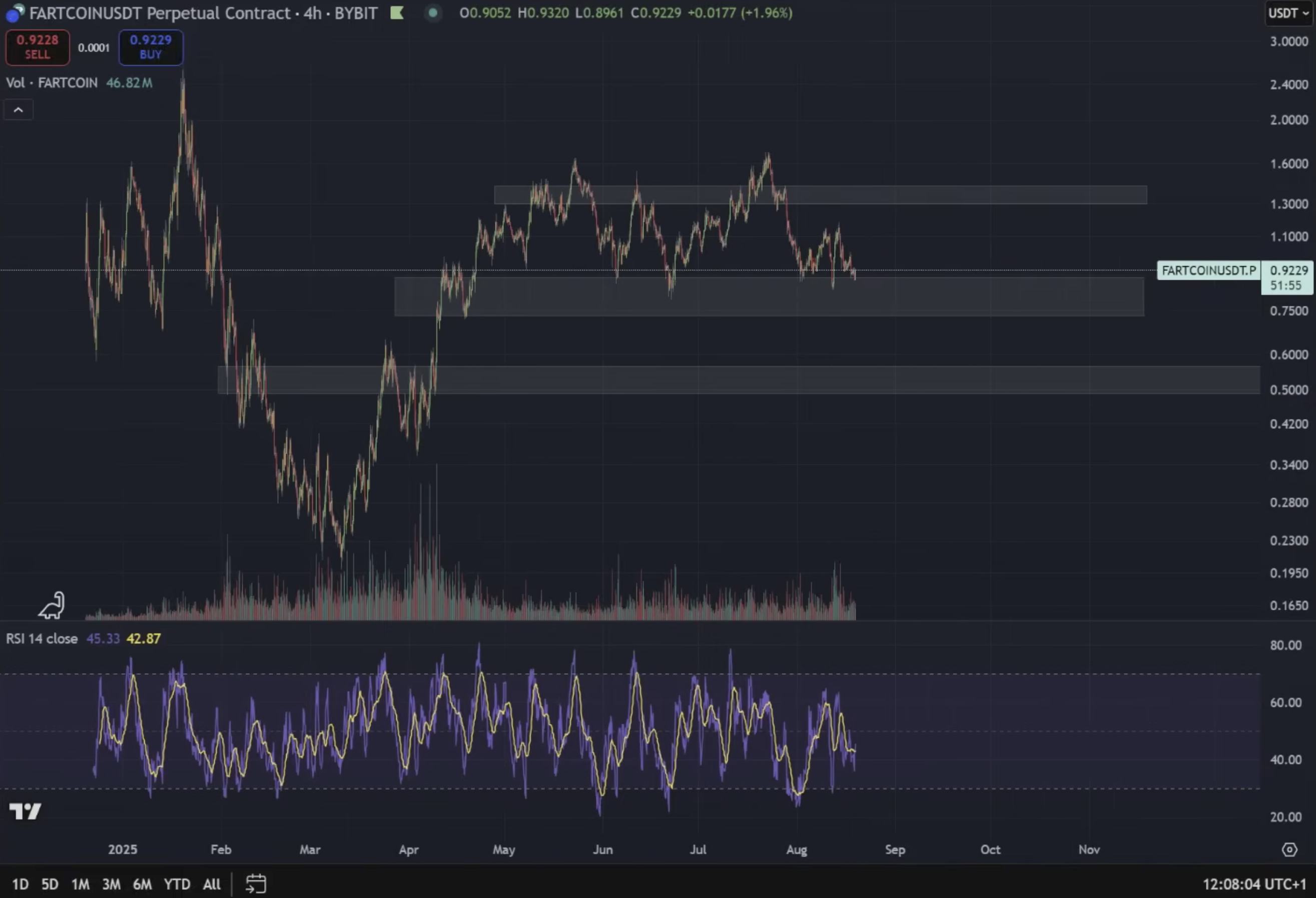Click the RSI value 45.33

[x=103, y=639]
